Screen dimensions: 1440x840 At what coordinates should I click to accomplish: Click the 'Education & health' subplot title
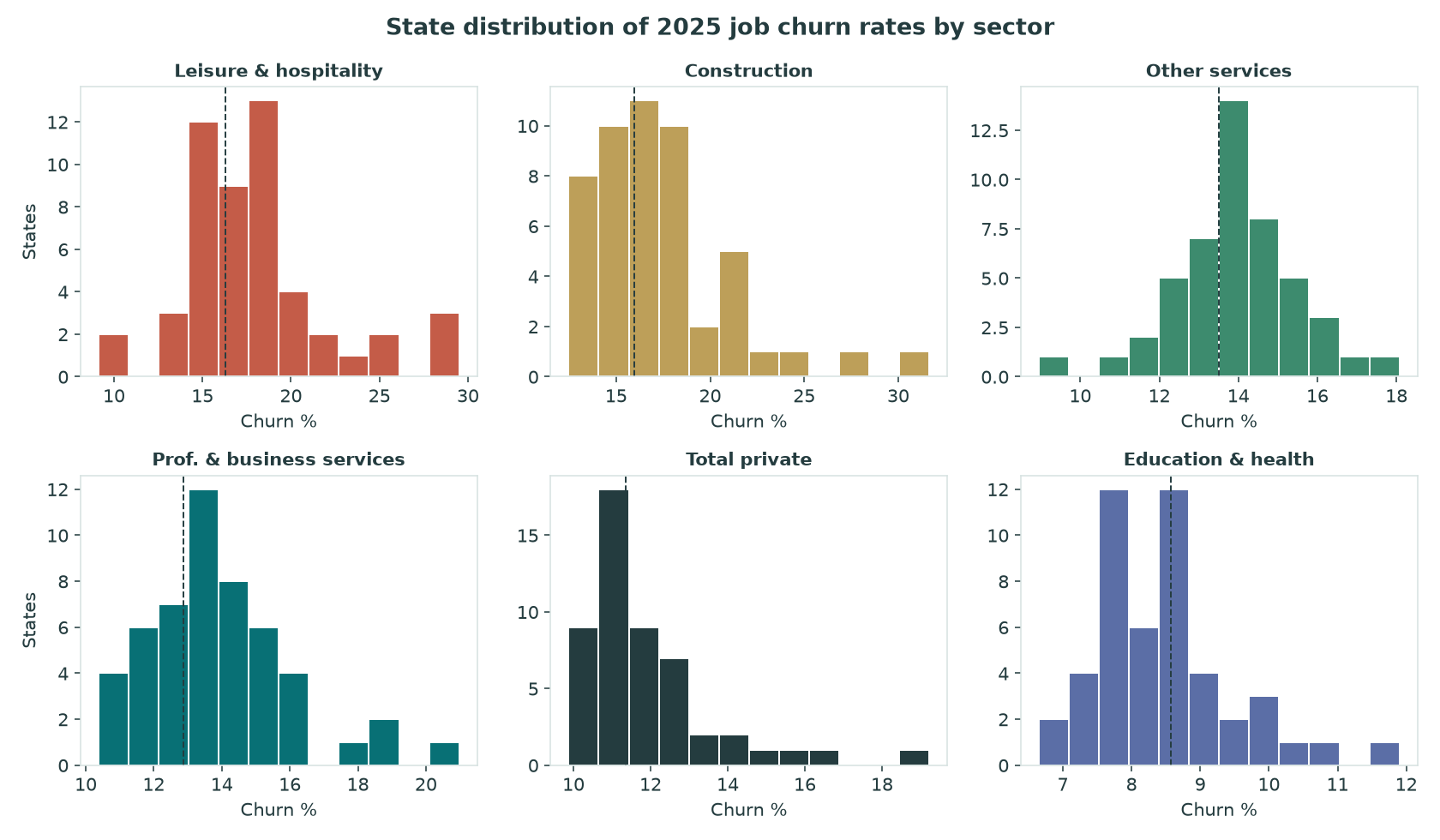(1218, 459)
